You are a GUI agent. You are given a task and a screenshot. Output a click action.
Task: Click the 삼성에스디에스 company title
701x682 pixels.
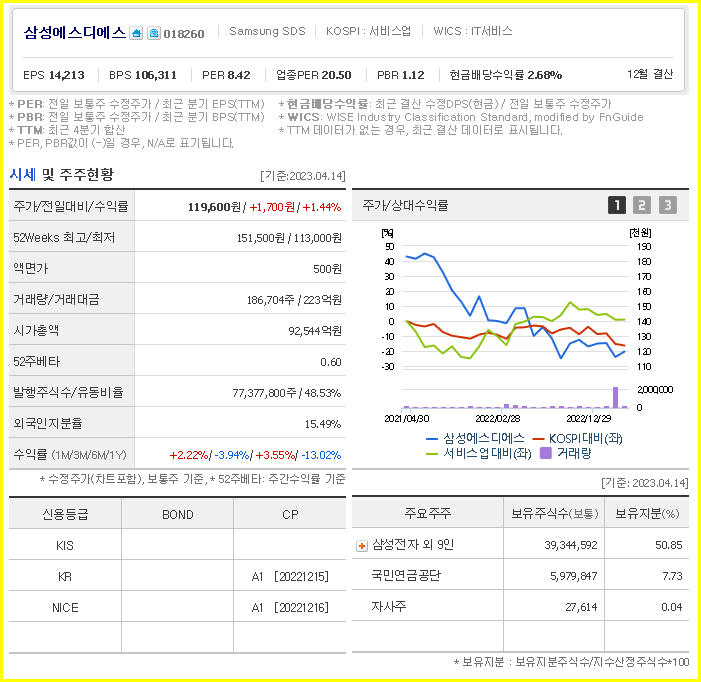point(75,33)
